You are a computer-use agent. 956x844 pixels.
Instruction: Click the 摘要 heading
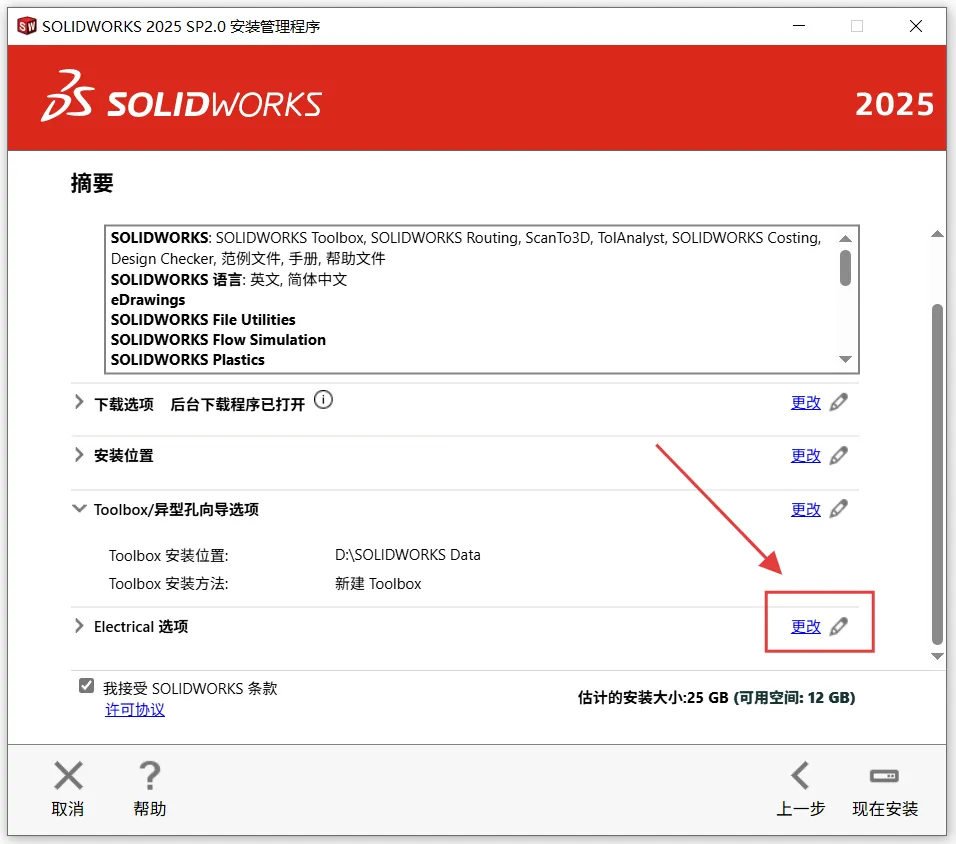92,183
